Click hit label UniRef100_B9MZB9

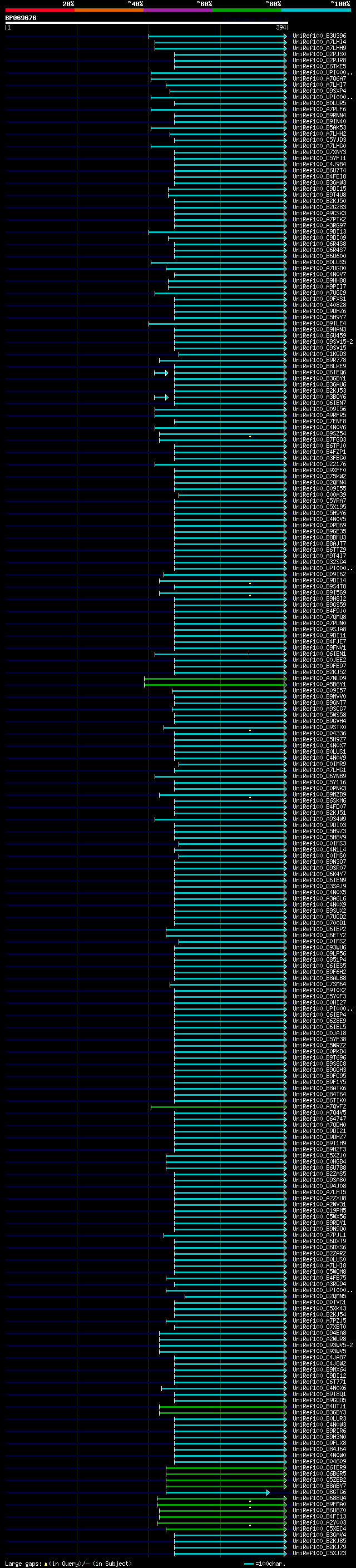319,795
